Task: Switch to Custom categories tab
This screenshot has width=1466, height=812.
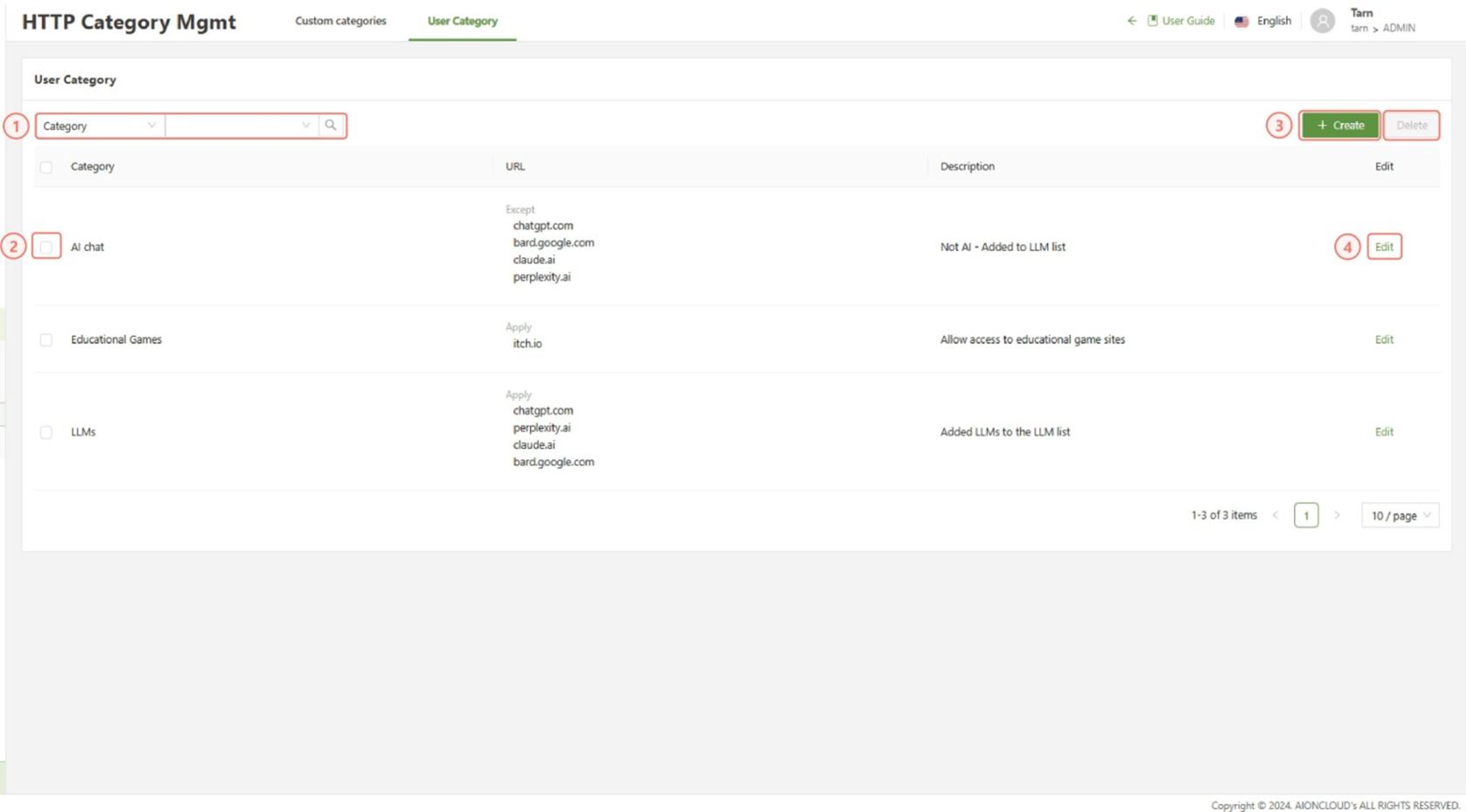Action: click(340, 21)
